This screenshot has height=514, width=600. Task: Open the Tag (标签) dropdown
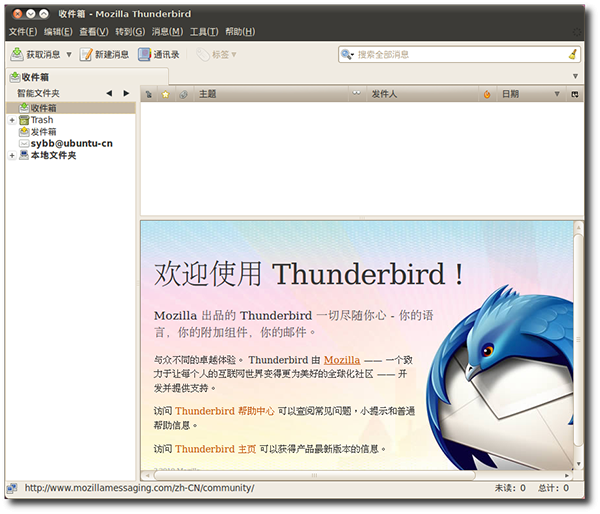[x=217, y=54]
